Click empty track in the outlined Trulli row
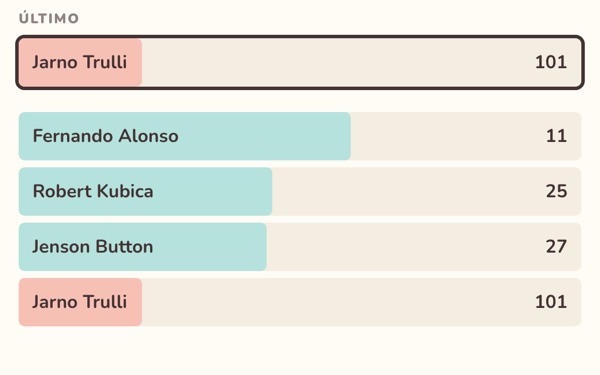 [337, 62]
